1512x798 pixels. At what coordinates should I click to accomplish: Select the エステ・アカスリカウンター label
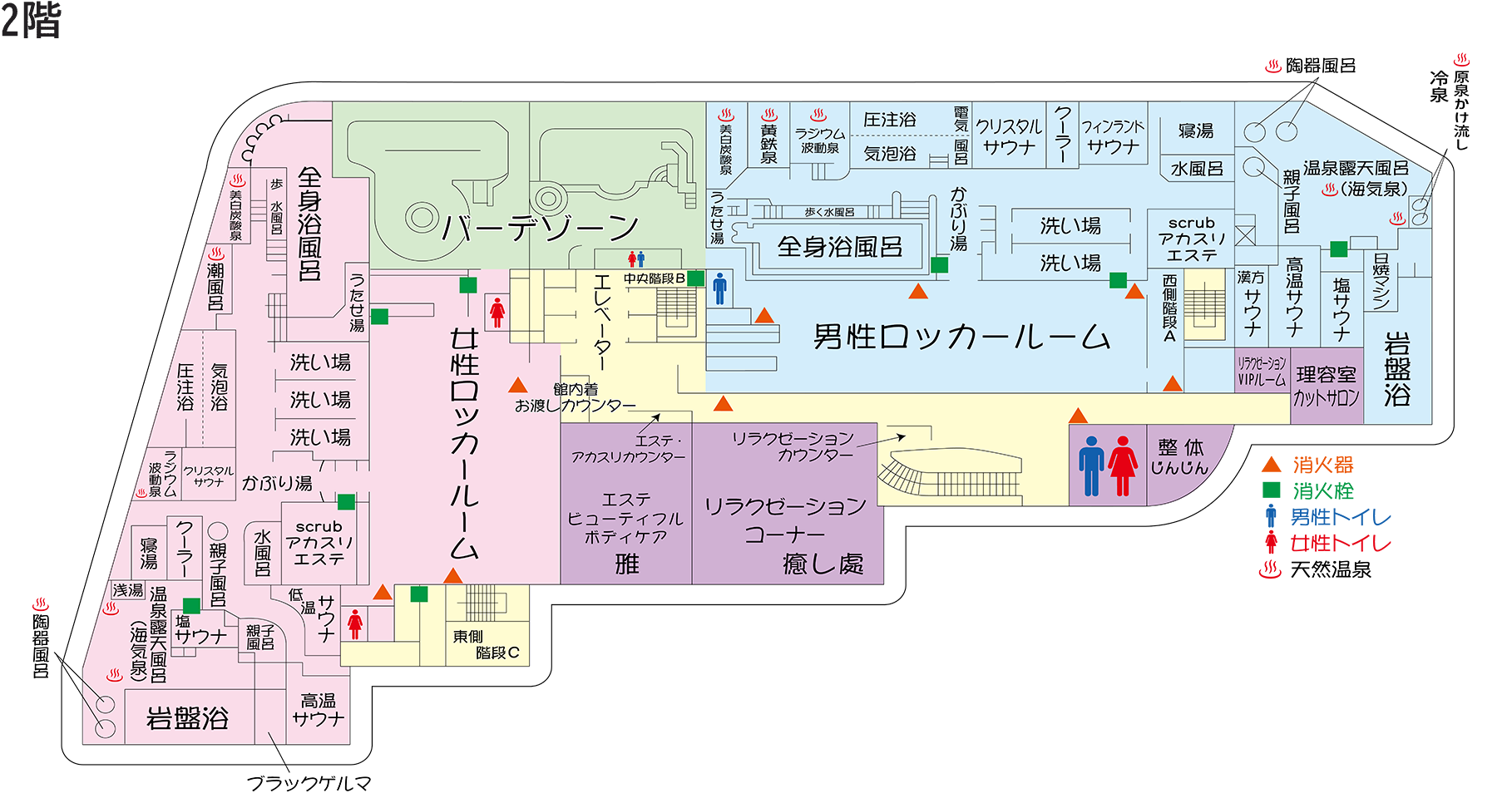coord(629,449)
